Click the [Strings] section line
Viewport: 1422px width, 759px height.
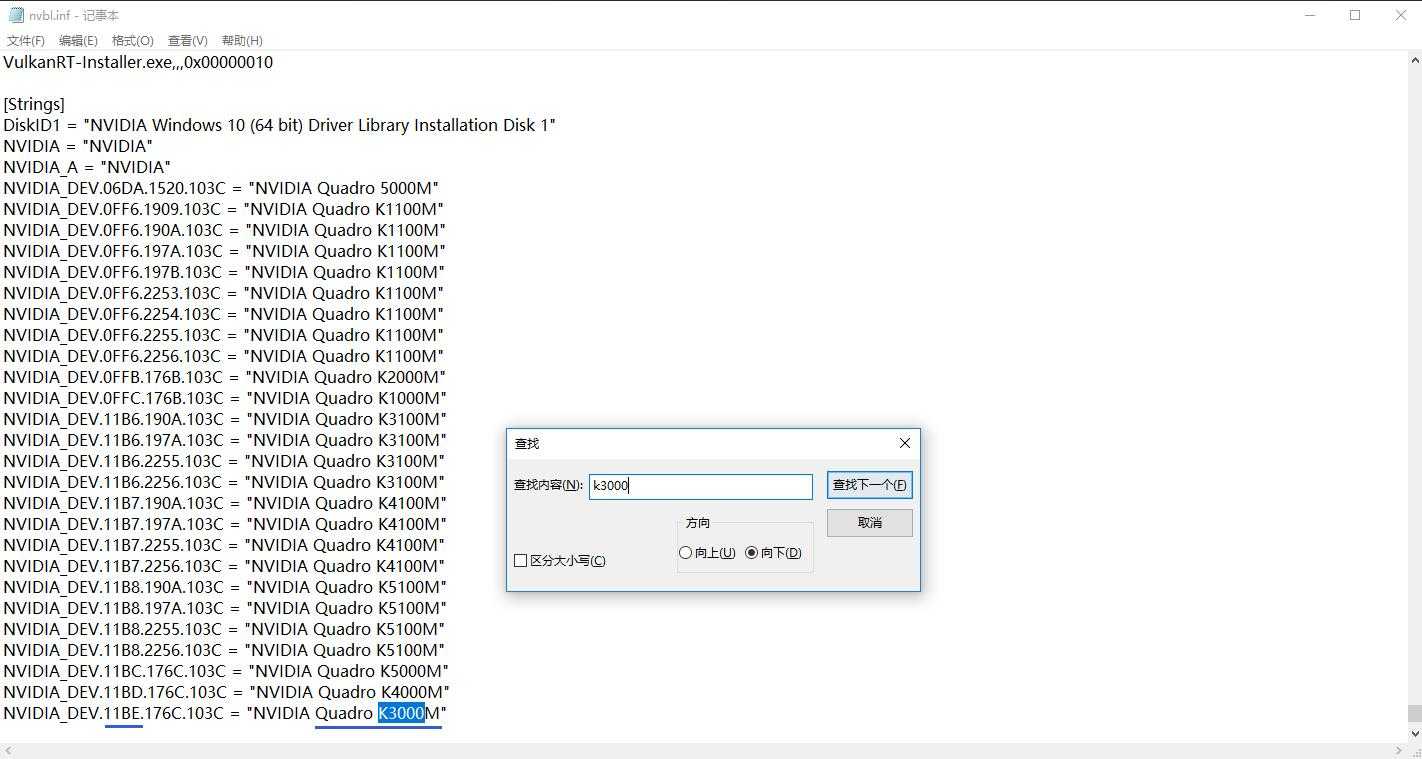(x=34, y=104)
